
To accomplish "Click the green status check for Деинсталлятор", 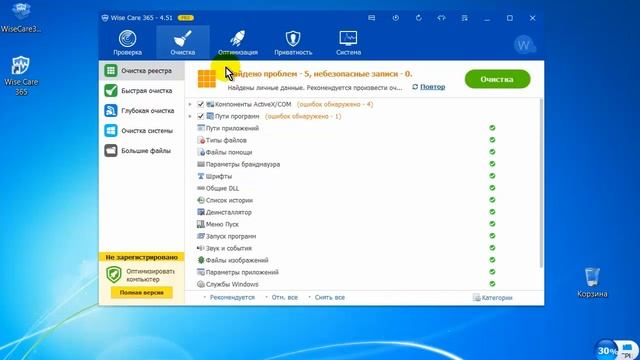I will [x=492, y=212].
